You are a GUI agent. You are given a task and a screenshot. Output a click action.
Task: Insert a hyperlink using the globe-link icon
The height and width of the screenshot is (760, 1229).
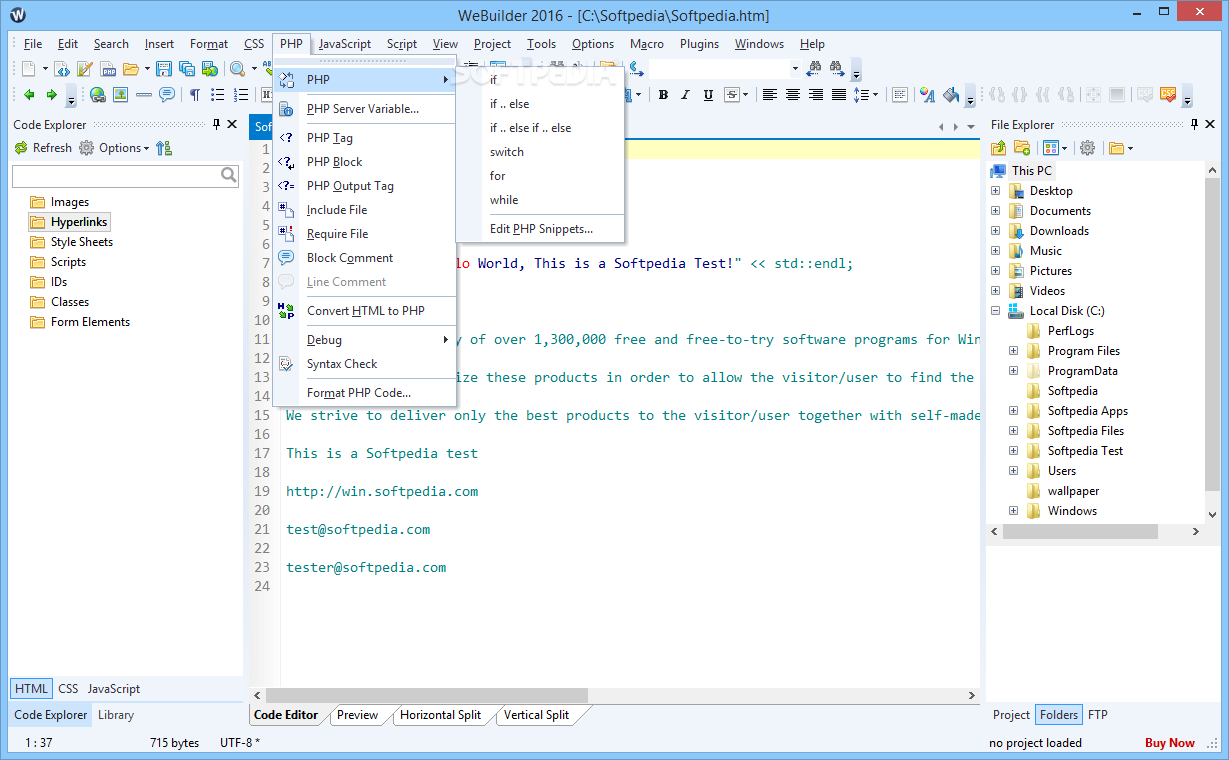coord(98,95)
